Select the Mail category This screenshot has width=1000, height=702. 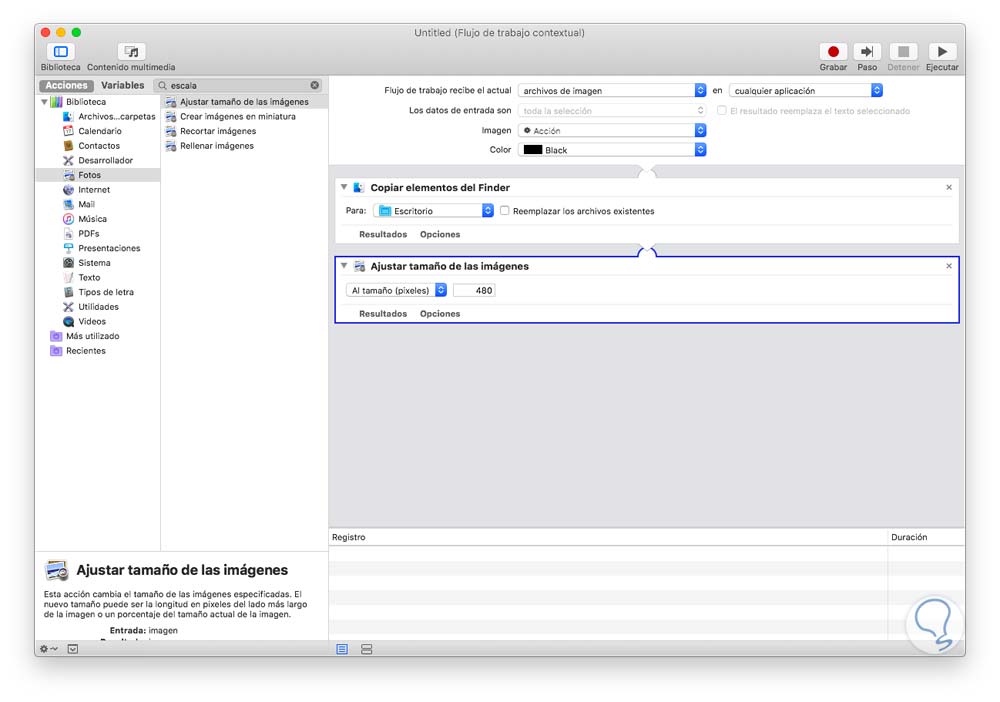point(79,205)
